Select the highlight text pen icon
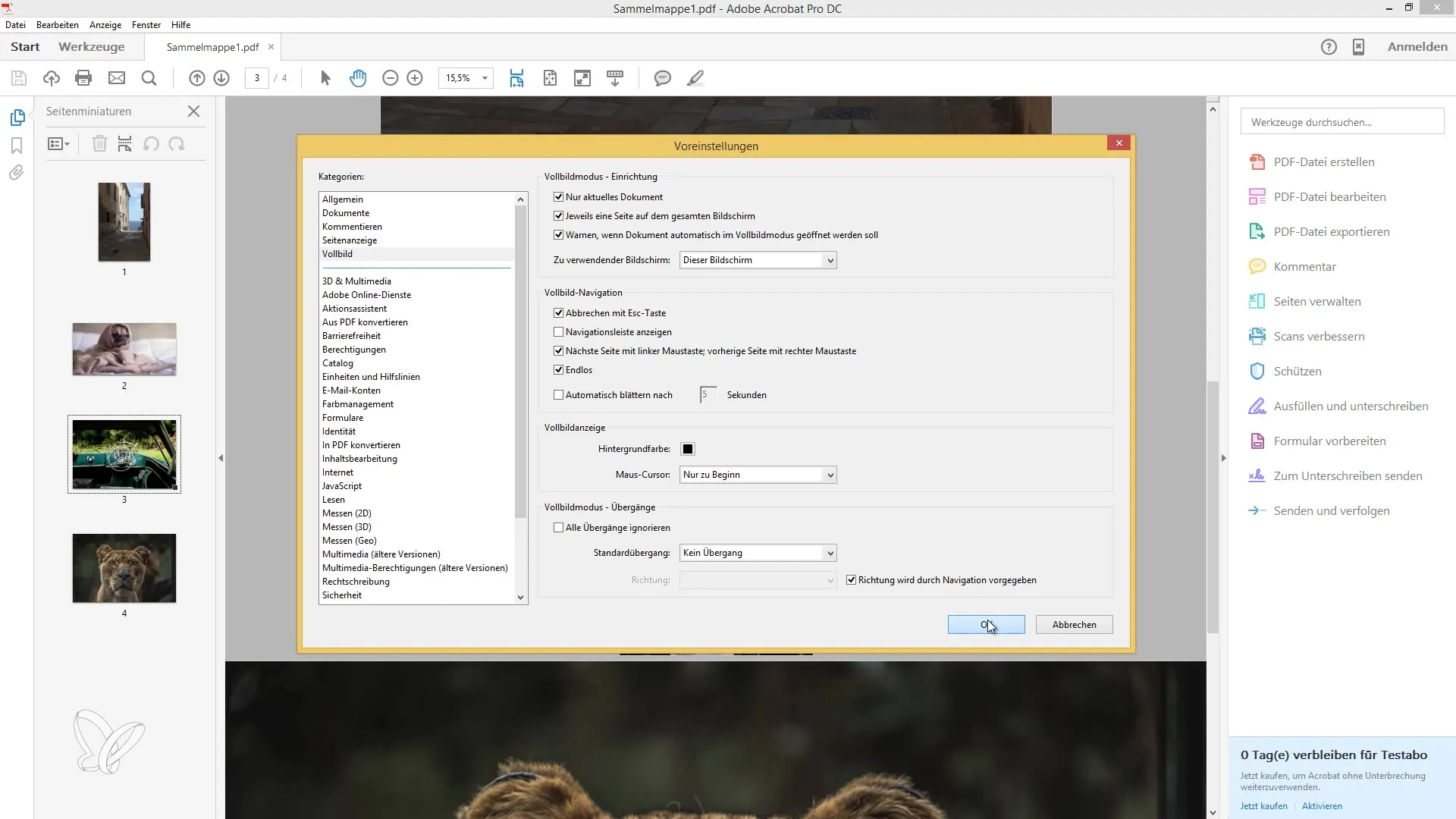 [x=695, y=78]
